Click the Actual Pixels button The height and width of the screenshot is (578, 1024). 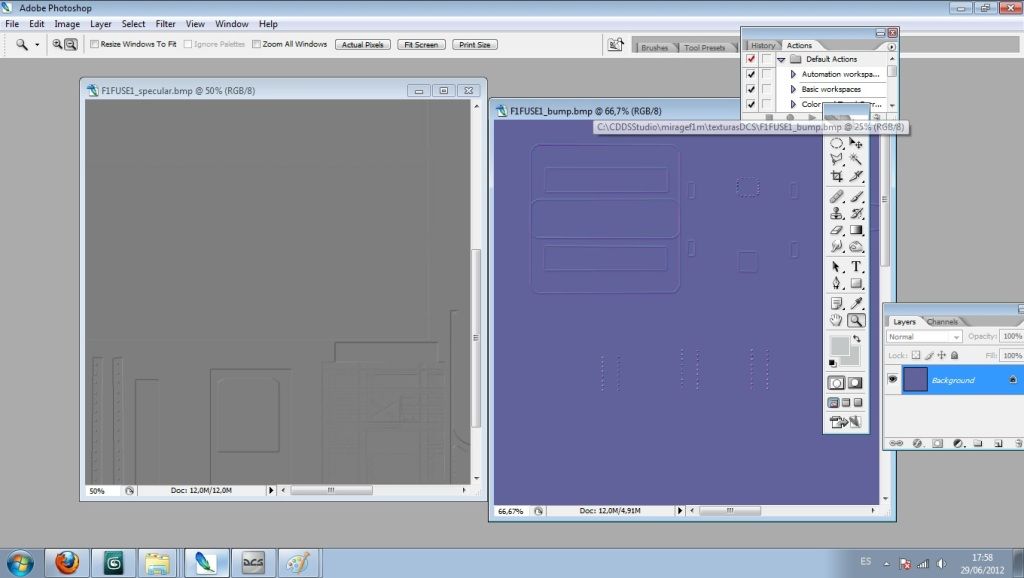363,45
